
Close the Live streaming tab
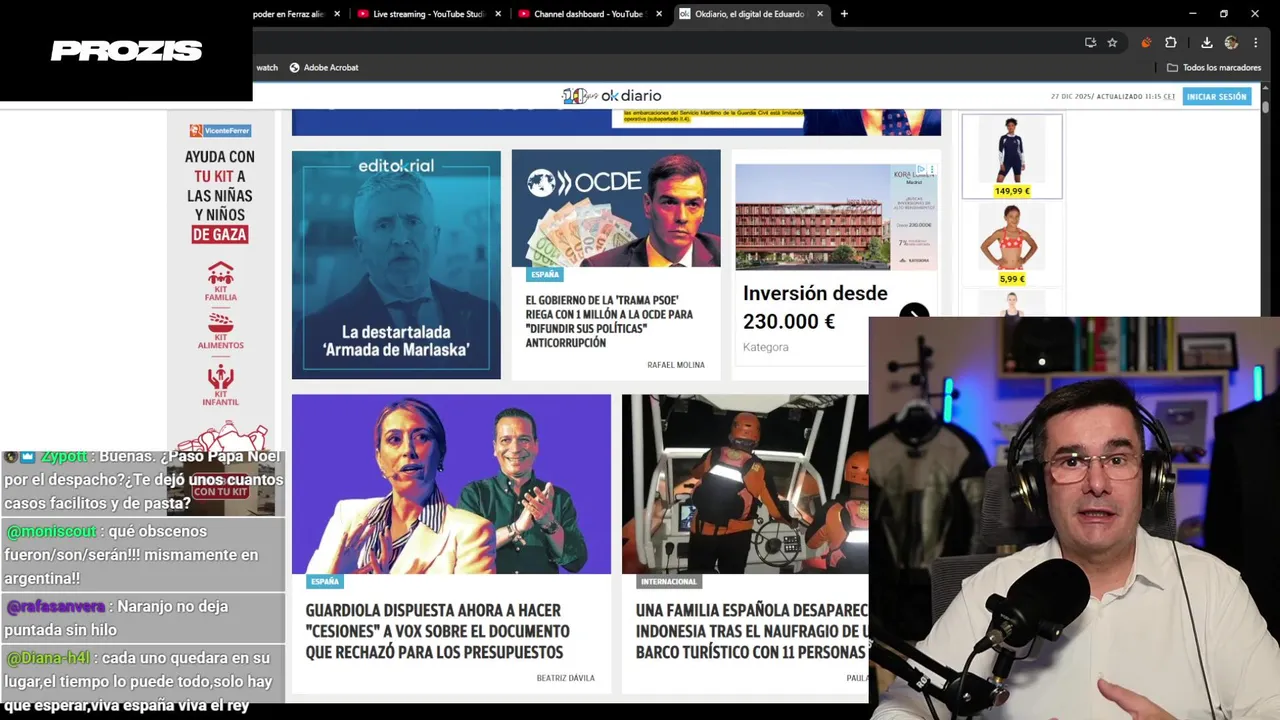click(x=498, y=14)
